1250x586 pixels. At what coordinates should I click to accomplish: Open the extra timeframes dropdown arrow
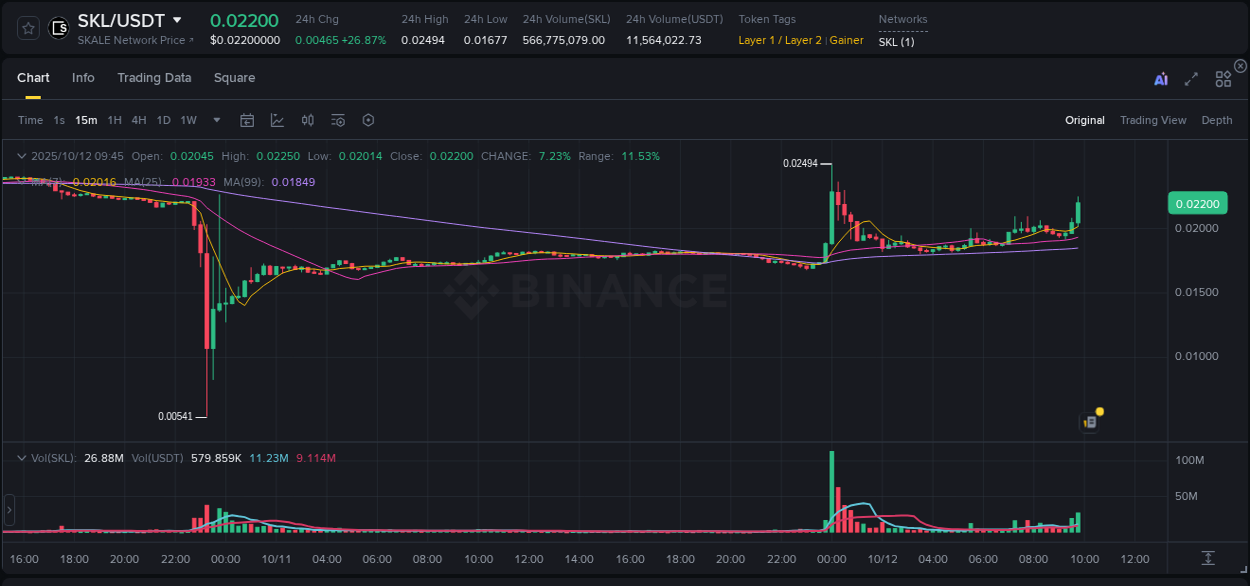215,119
